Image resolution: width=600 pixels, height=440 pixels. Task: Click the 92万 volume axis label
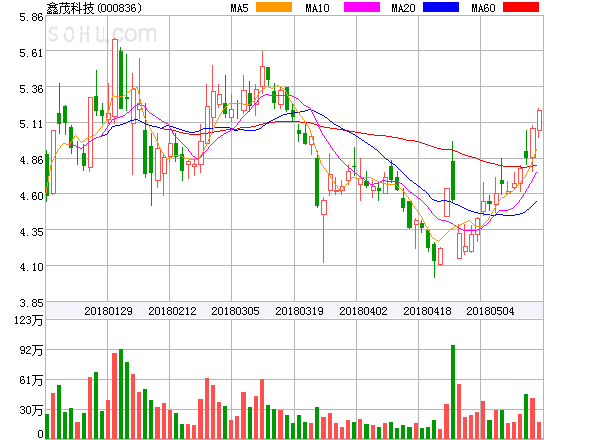(x=31, y=350)
